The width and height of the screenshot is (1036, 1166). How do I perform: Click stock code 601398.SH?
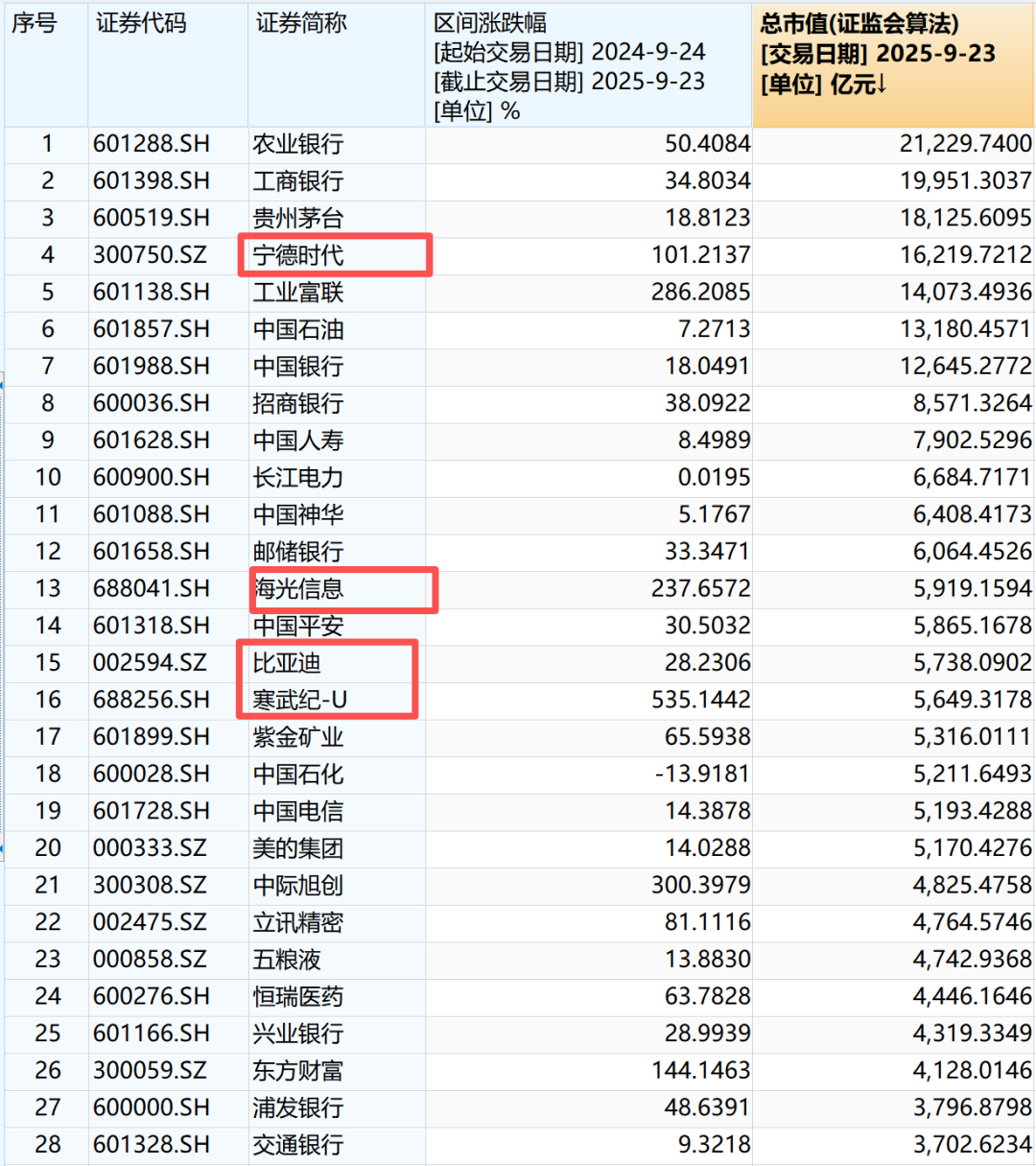point(152,181)
